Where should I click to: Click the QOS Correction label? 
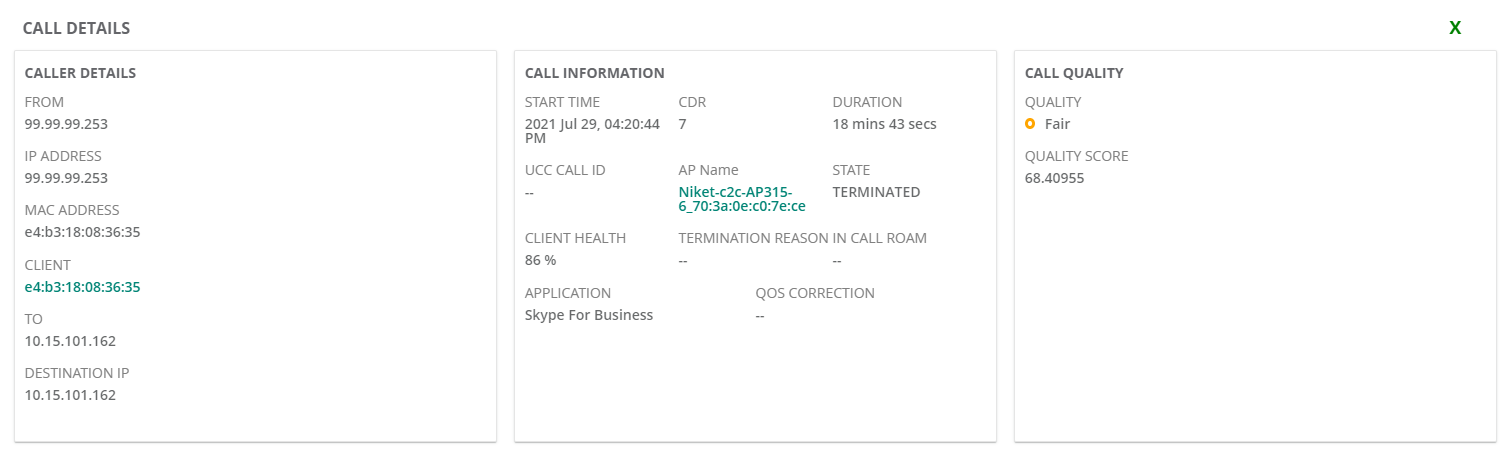click(x=815, y=293)
